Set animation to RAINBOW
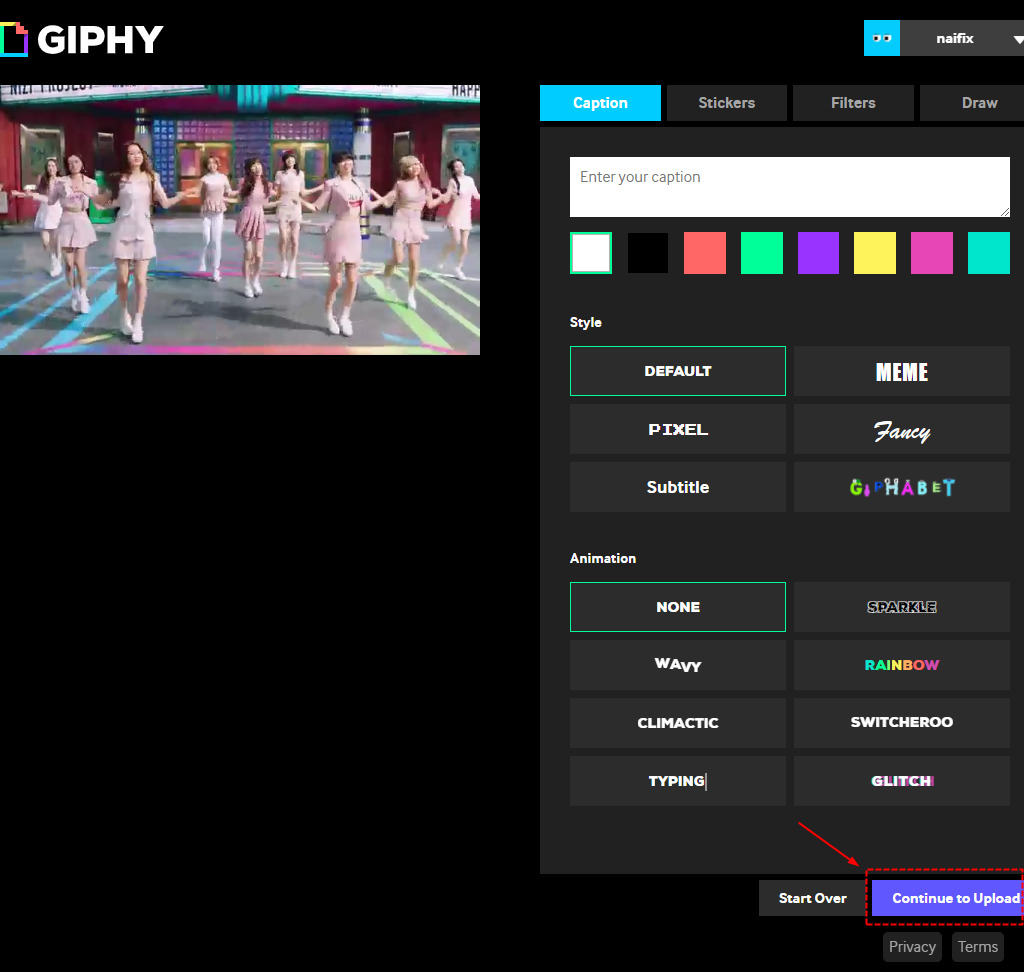1024x972 pixels. pos(902,665)
